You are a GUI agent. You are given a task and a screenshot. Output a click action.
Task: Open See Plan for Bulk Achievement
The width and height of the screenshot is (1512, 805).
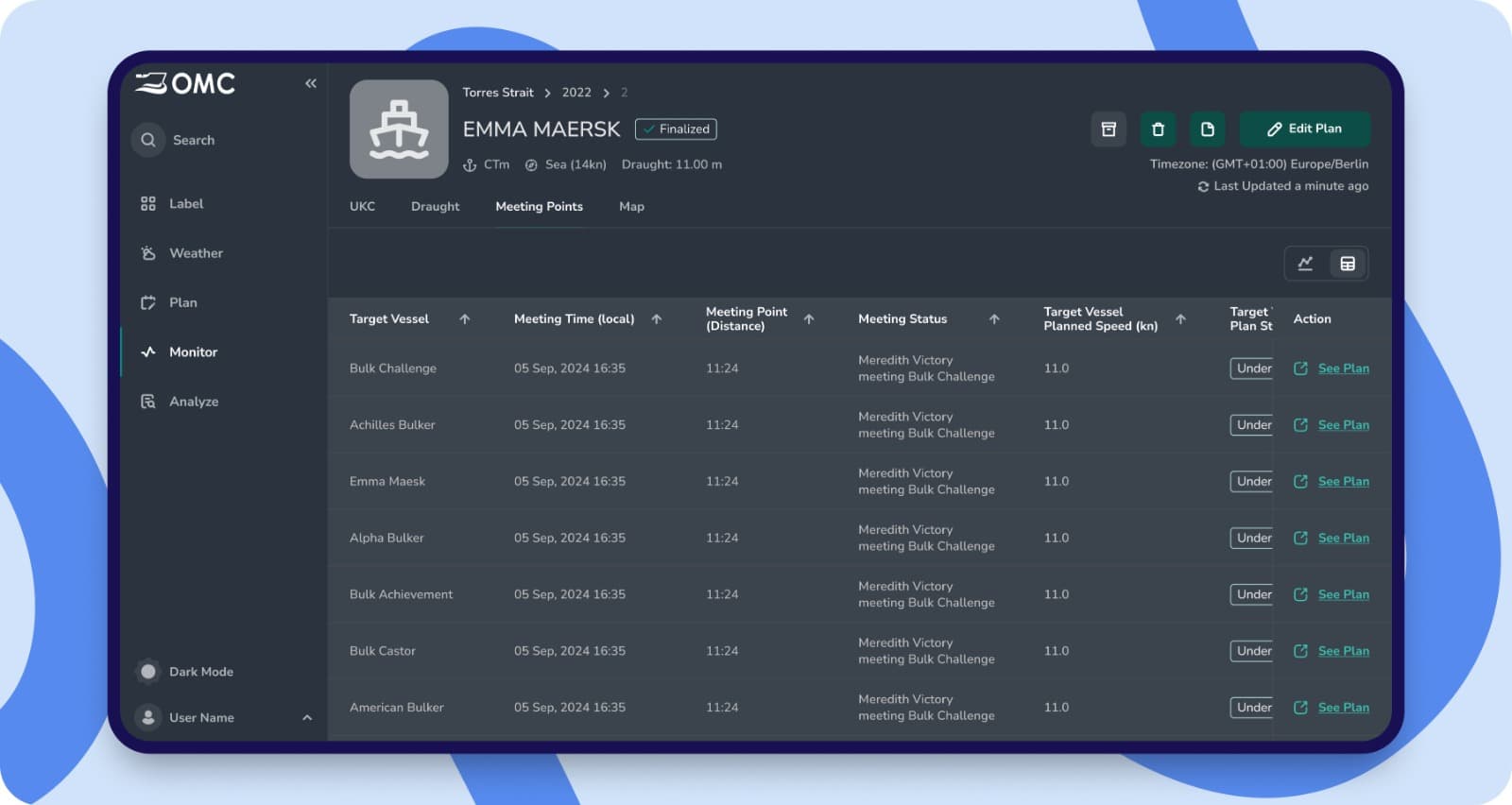pyautogui.click(x=1344, y=595)
